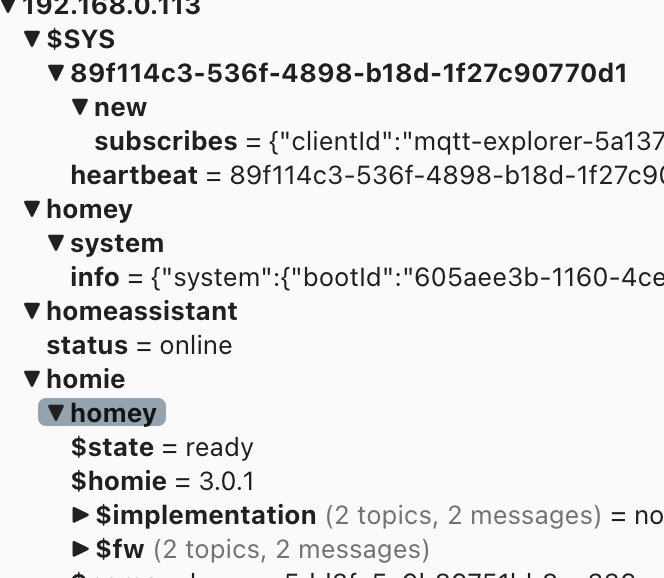Collapse the homeassistant topic arrow
The height and width of the screenshot is (578, 664).
[32, 311]
